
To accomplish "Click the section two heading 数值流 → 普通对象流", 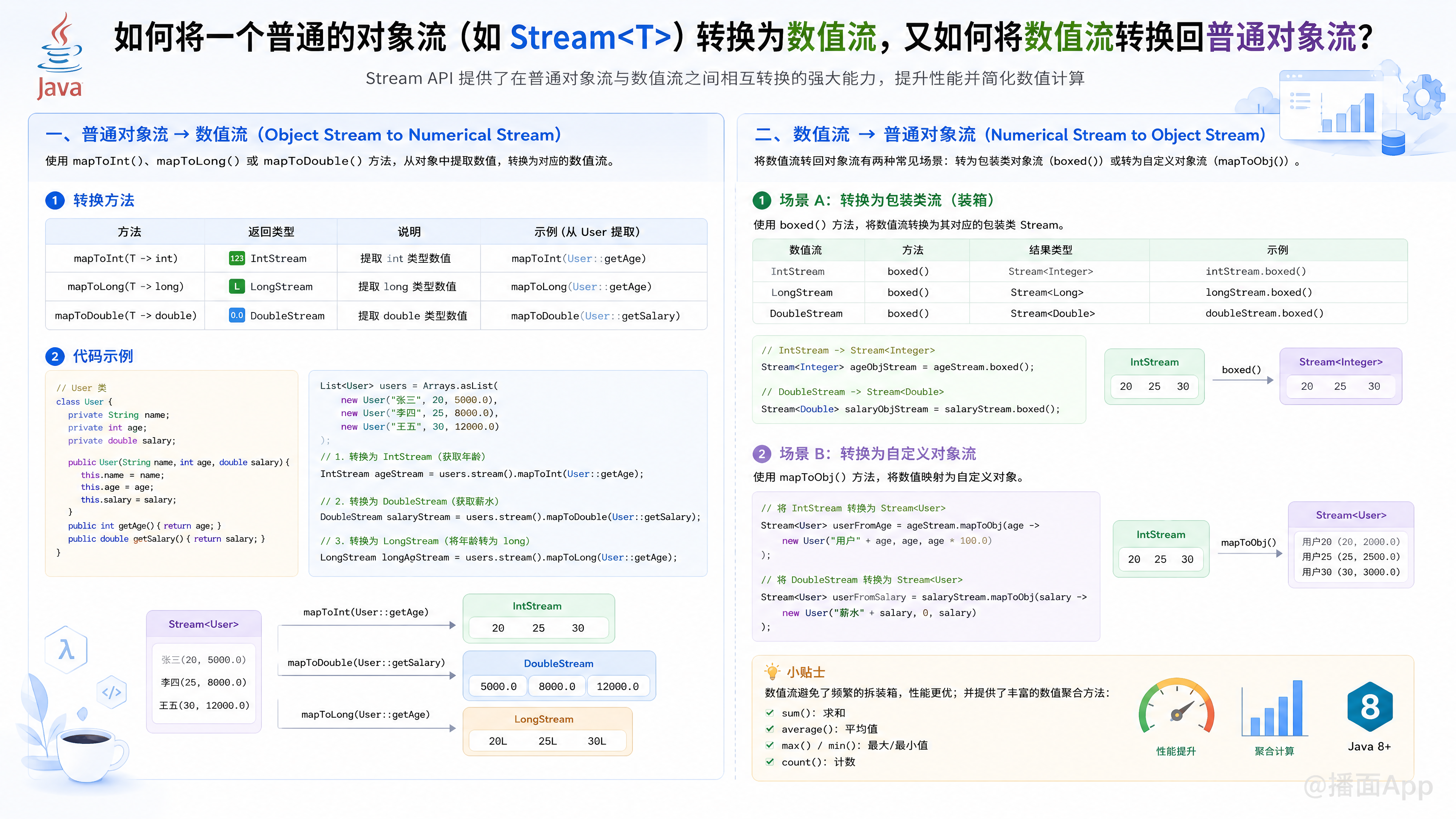I will click(x=1010, y=135).
